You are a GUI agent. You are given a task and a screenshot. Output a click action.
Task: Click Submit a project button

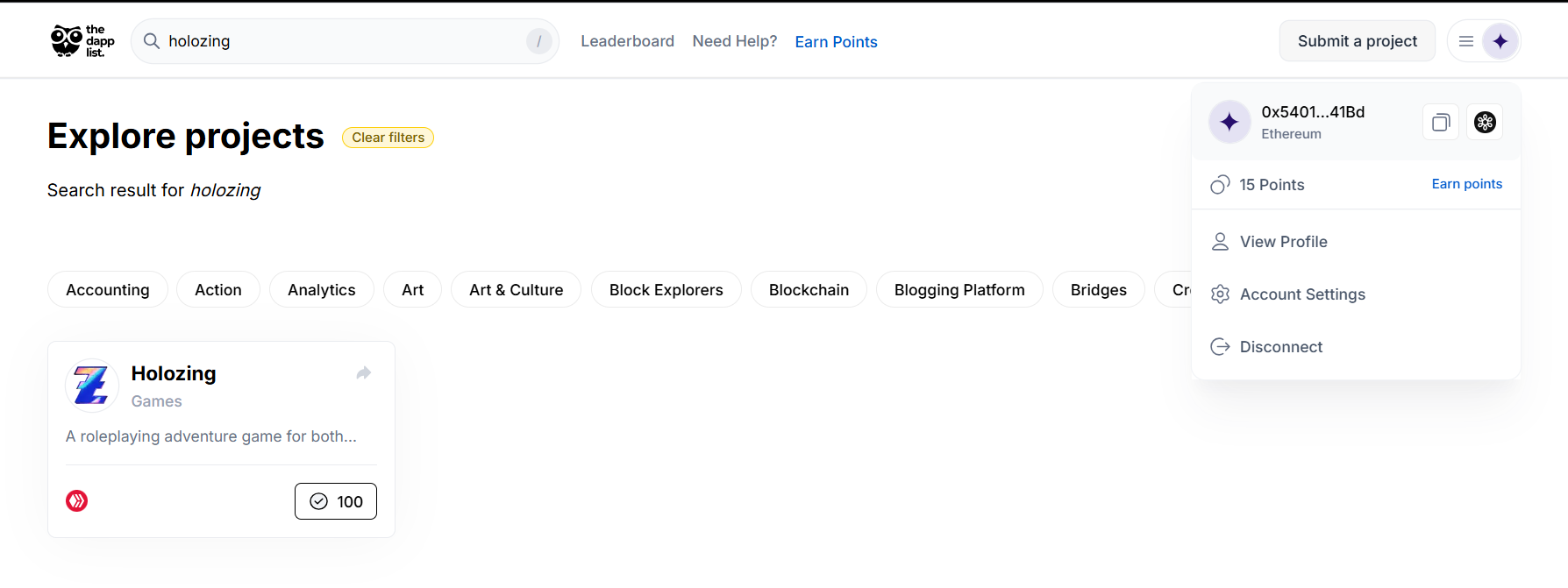pos(1358,41)
